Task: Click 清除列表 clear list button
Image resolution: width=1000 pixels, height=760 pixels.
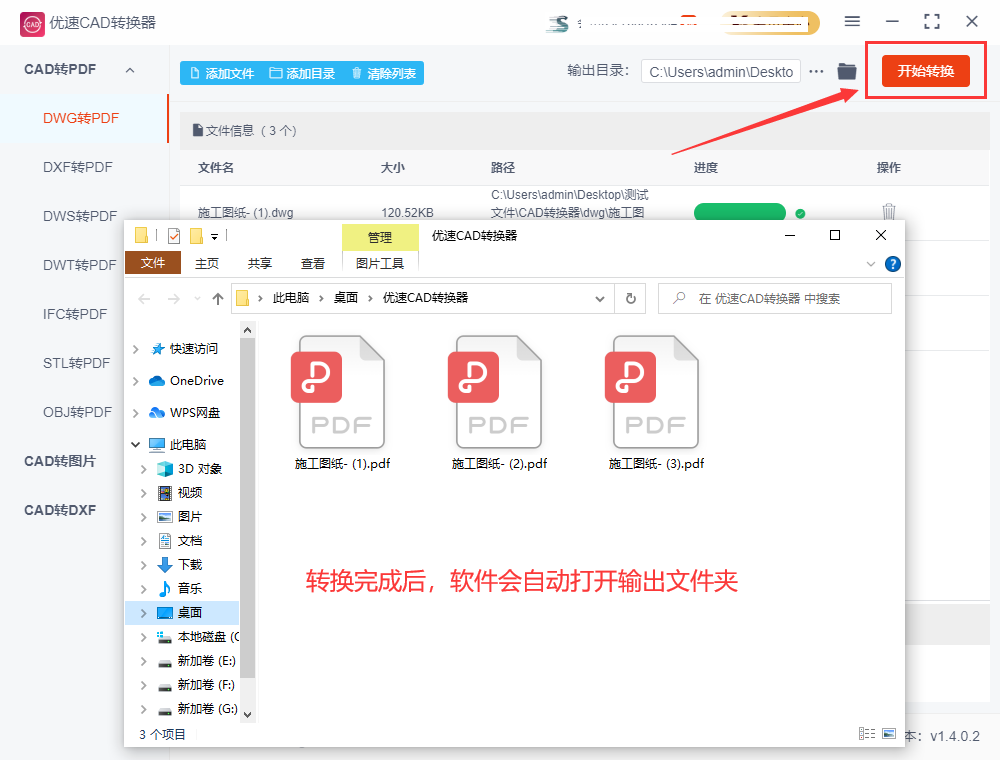Action: click(x=384, y=73)
